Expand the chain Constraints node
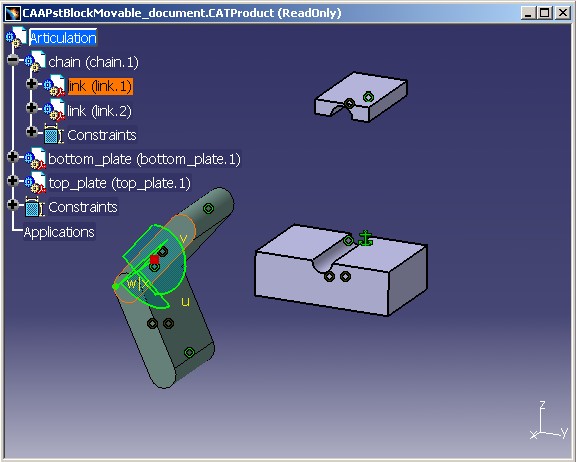 [x=32, y=131]
